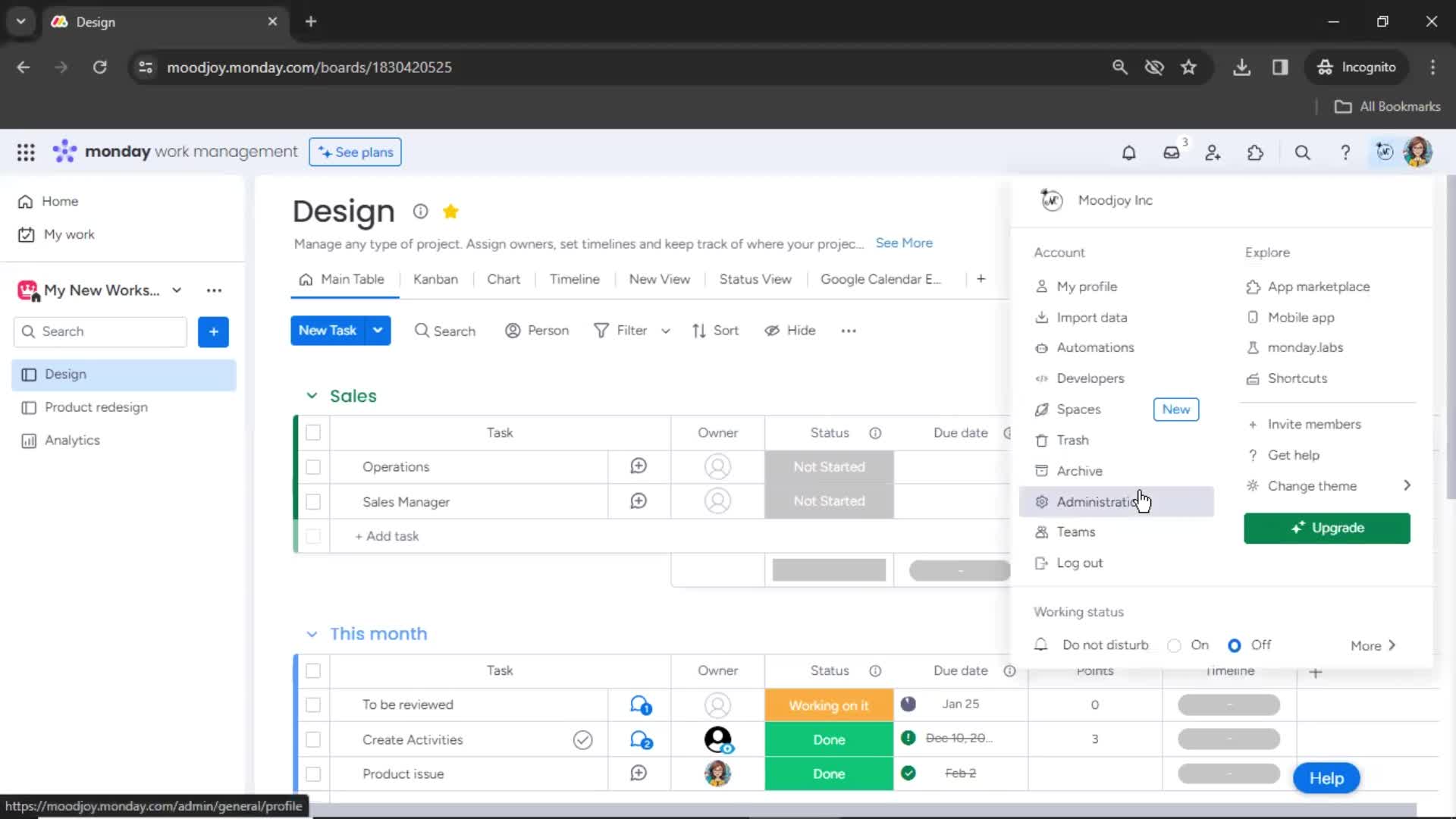Viewport: 1456px width, 819px height.
Task: Check the Product issue task checkbox
Action: point(313,774)
